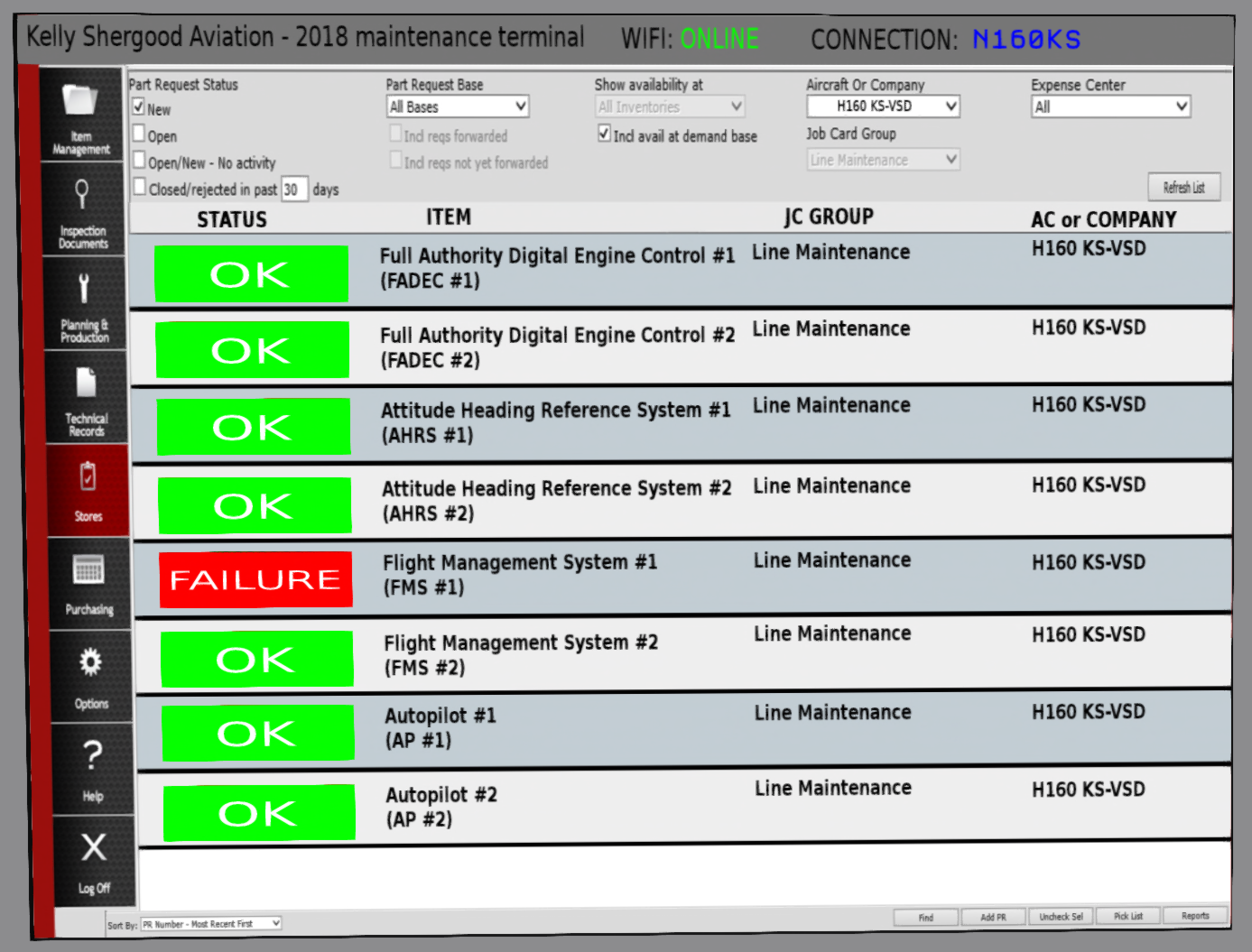Image resolution: width=1252 pixels, height=952 pixels.
Task: Open Item Management folder icon
Action: tap(79, 100)
